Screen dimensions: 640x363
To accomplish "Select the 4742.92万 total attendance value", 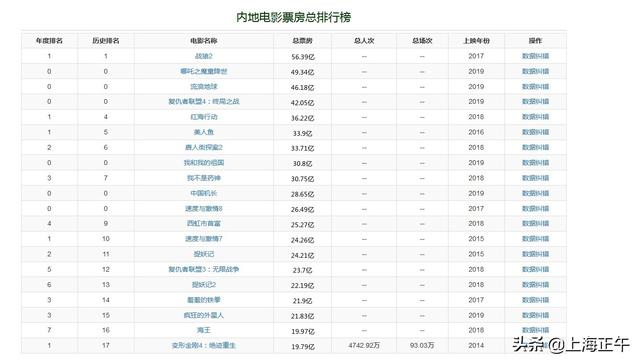I will click(x=364, y=345).
